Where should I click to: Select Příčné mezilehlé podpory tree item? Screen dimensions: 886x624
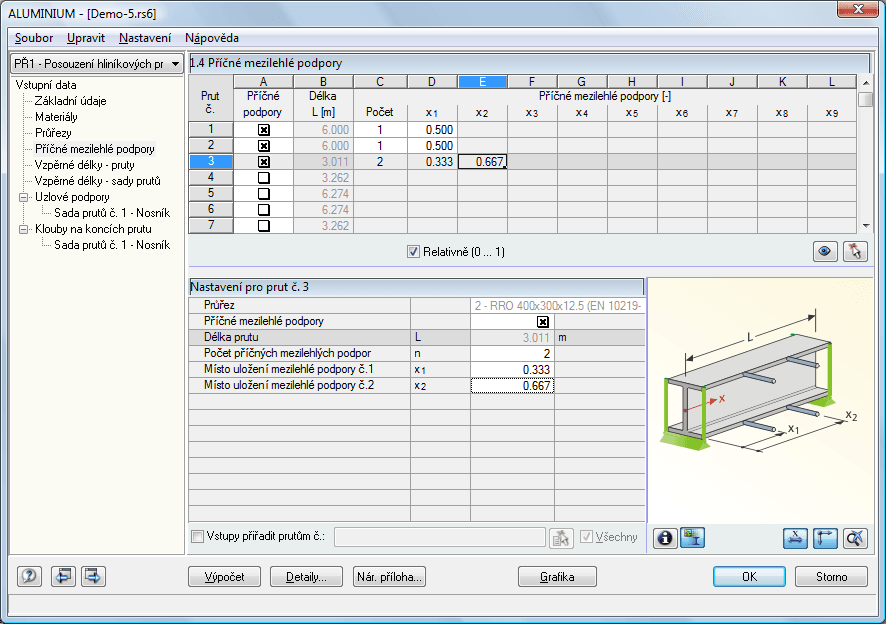[x=94, y=149]
